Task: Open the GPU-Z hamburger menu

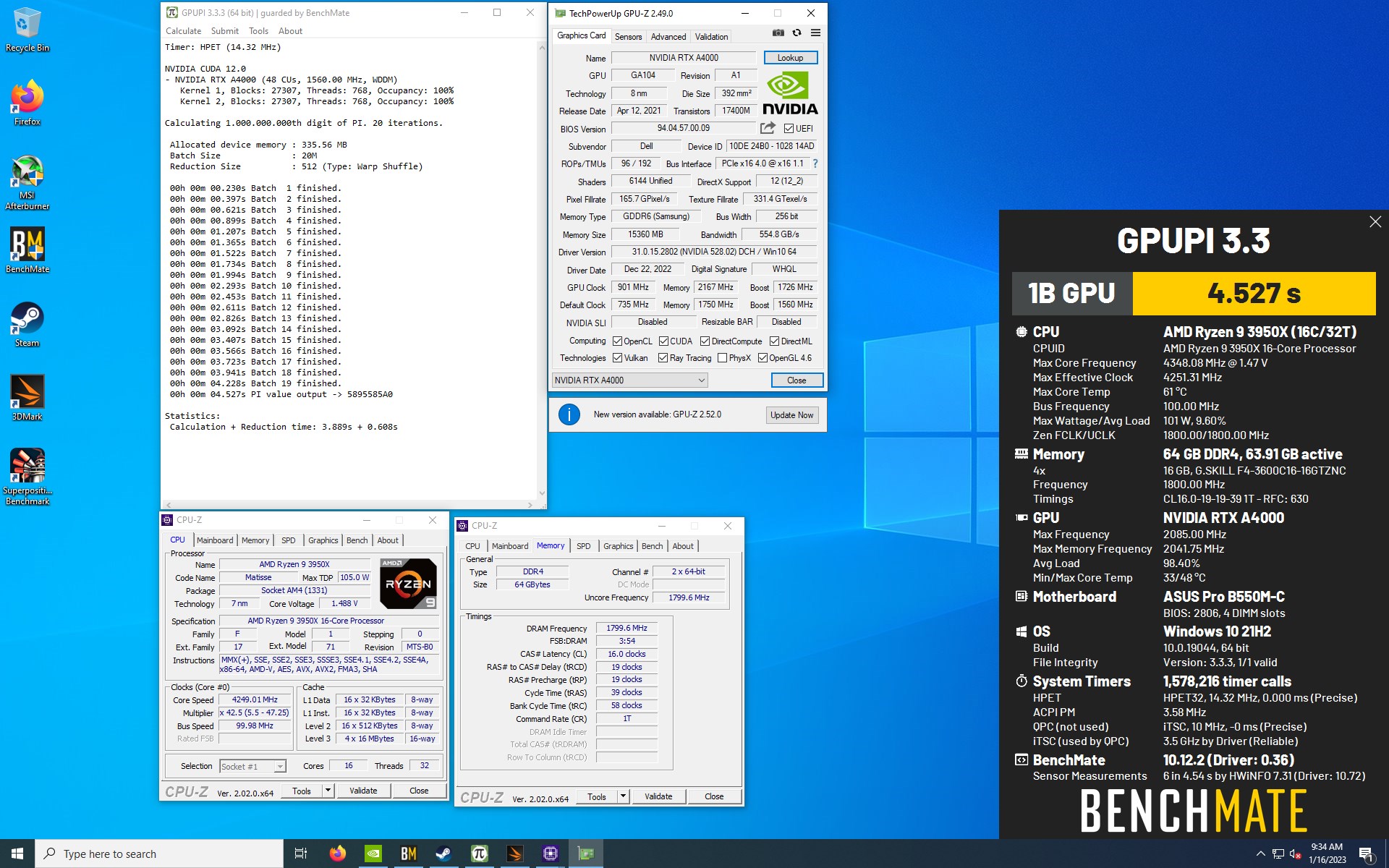Action: pyautogui.click(x=815, y=33)
